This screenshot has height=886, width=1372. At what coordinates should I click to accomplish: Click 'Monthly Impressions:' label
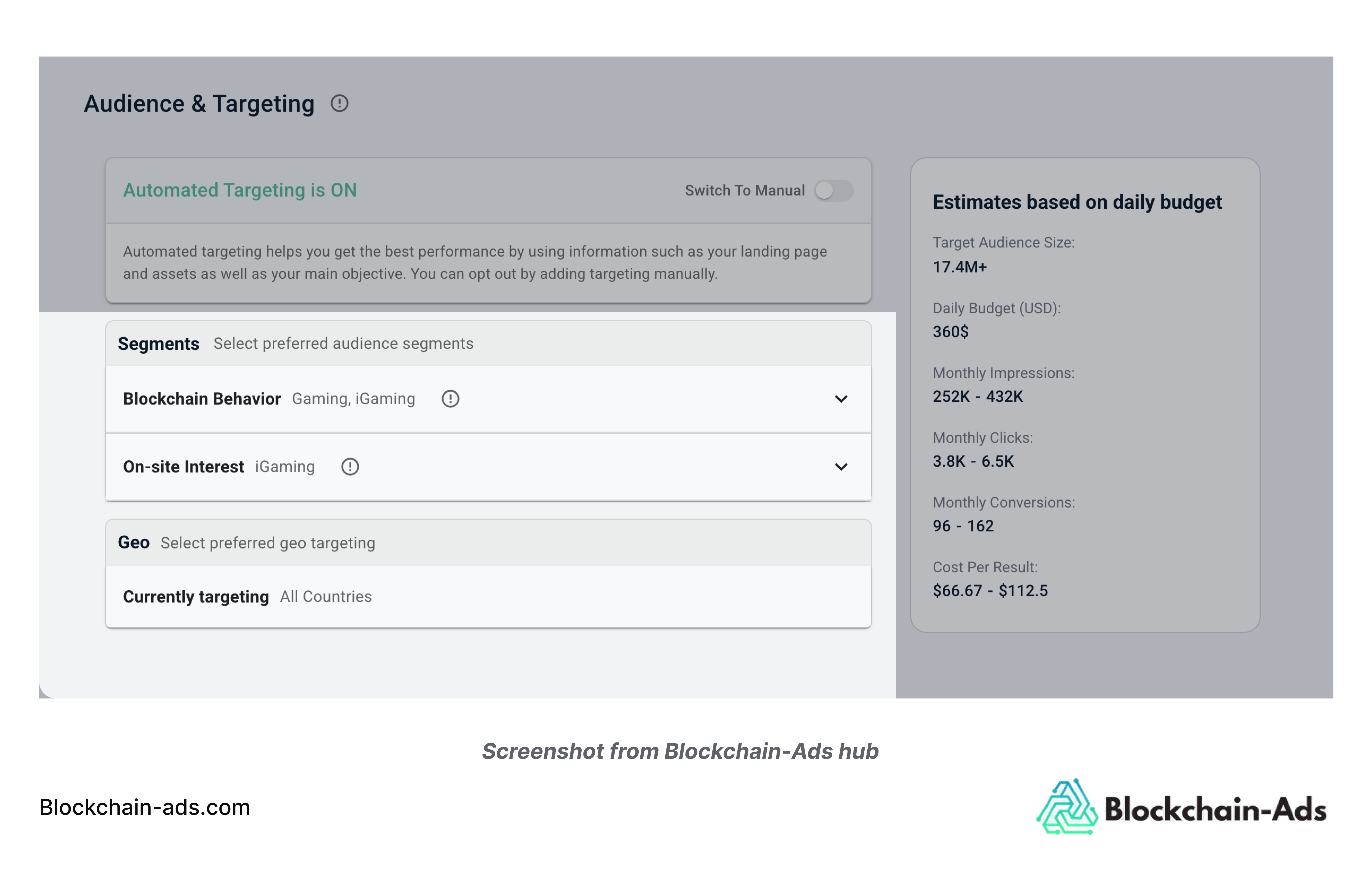[1004, 373]
